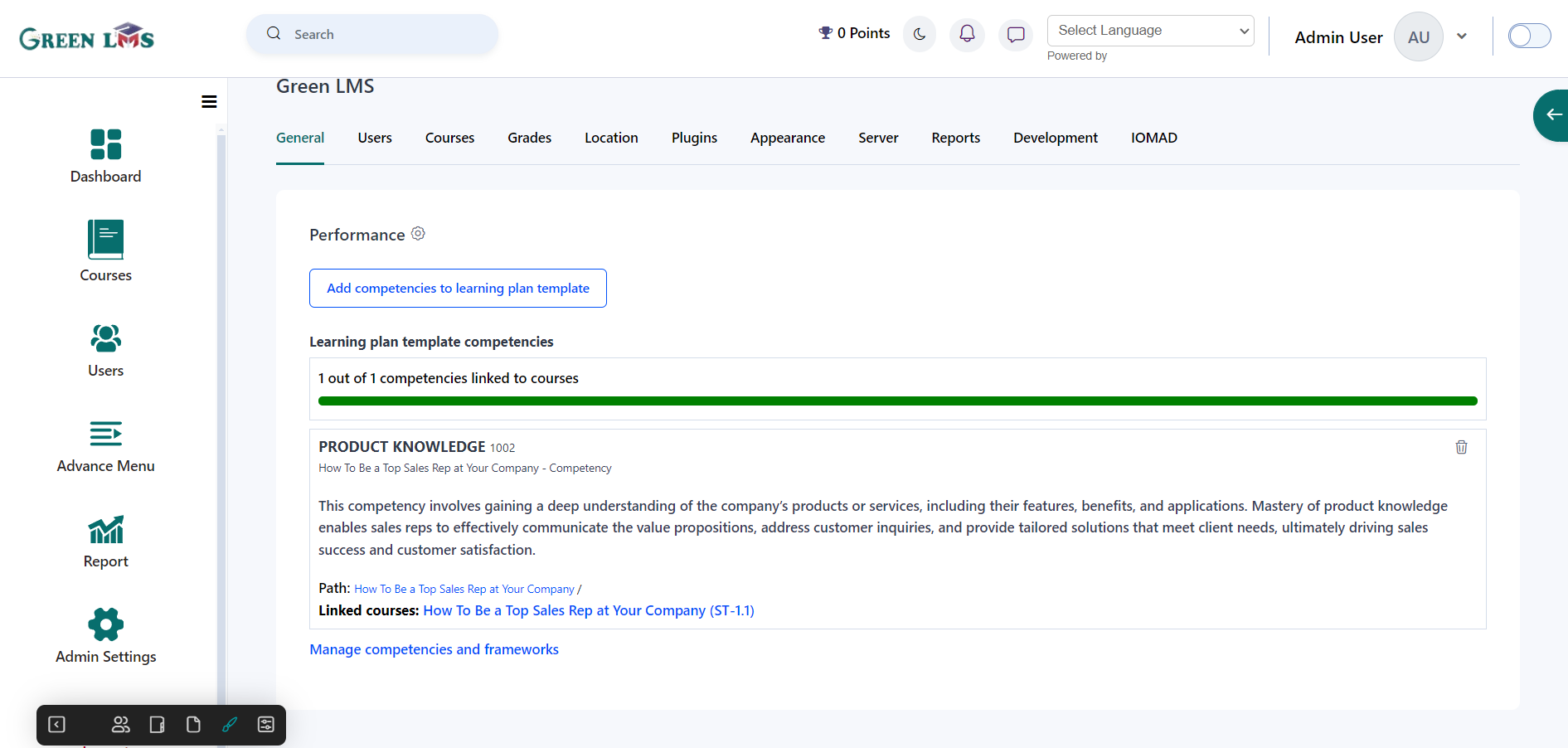
Task: Click 'Learning plan template competencies' heading
Action: (431, 342)
